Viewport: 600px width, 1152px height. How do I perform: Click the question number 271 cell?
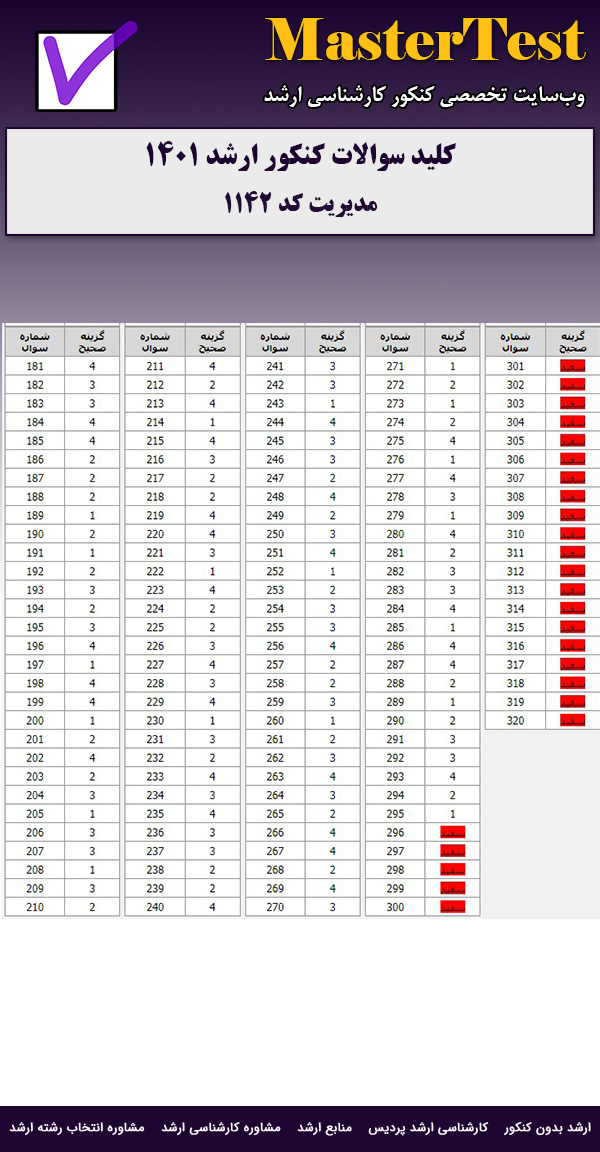(395, 366)
